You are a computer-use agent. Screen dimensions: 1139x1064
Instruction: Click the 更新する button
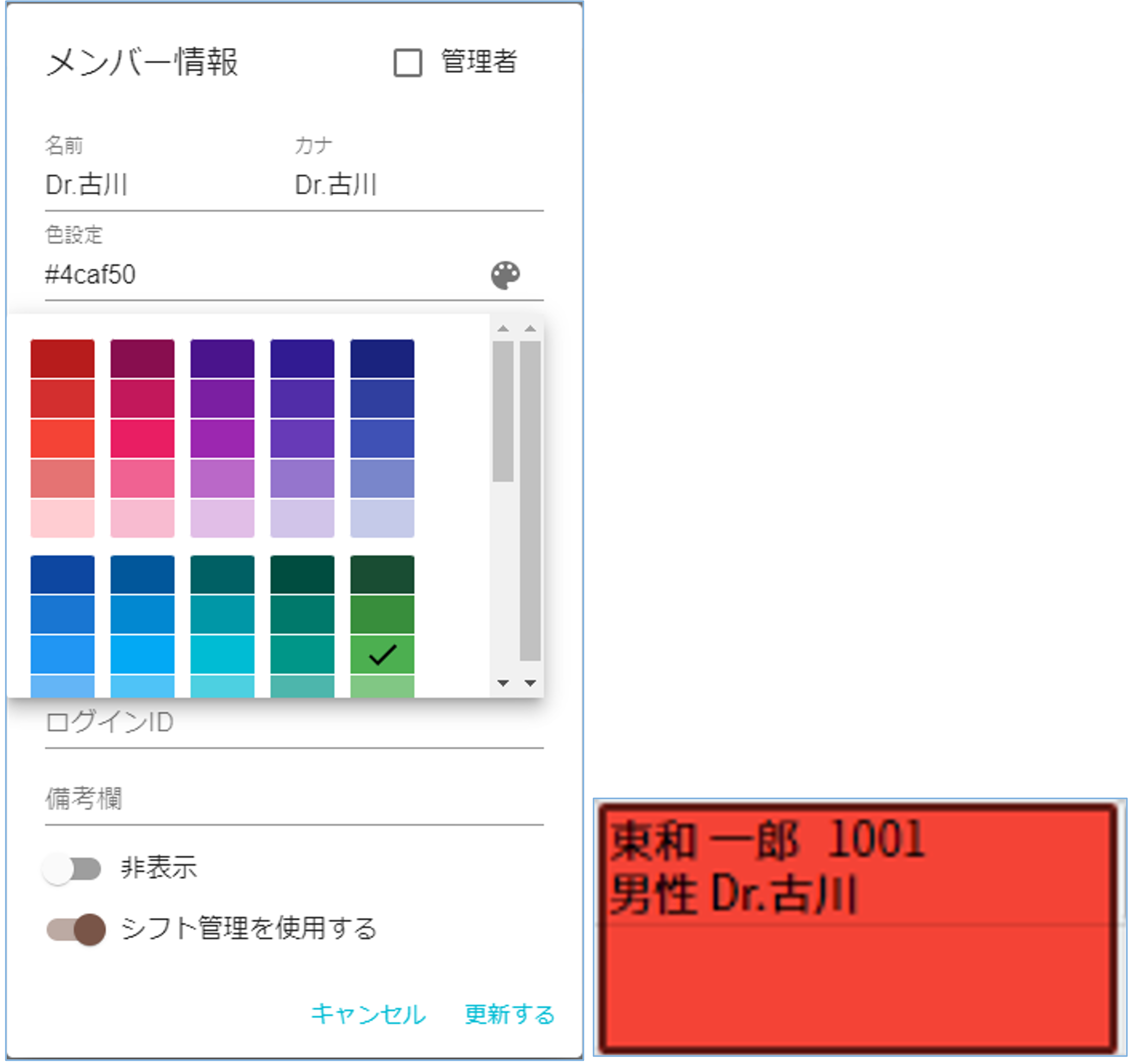point(509,1014)
